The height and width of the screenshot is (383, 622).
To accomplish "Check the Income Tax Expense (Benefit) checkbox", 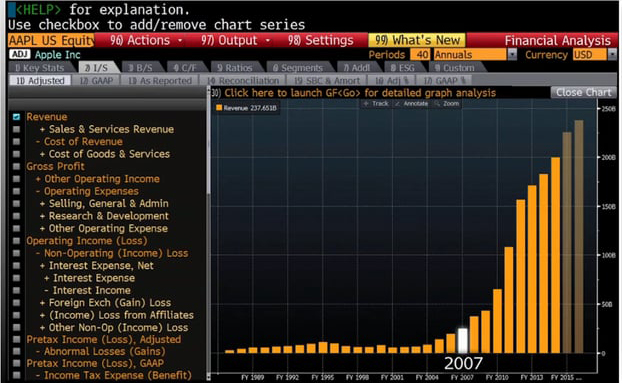I will click(16, 375).
